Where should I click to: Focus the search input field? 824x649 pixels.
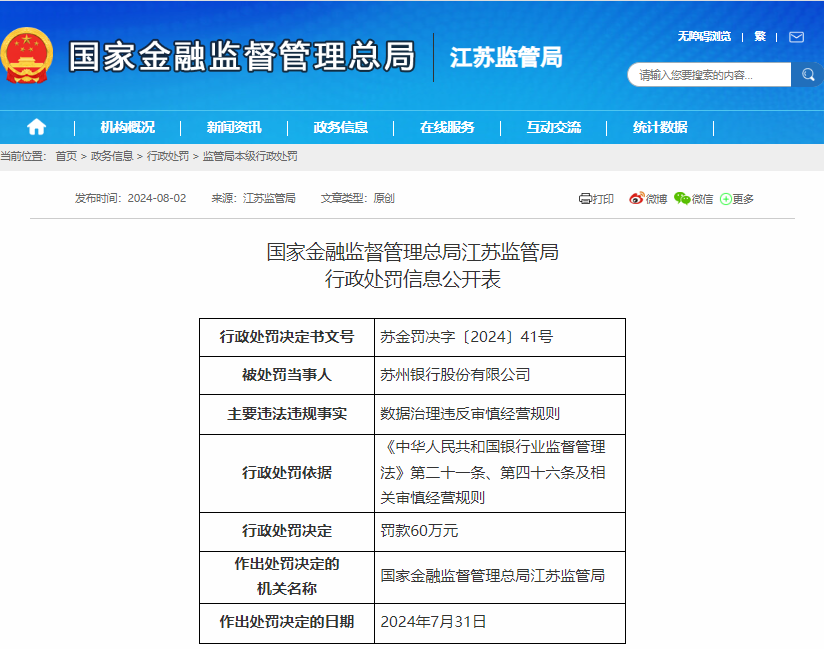click(x=709, y=75)
